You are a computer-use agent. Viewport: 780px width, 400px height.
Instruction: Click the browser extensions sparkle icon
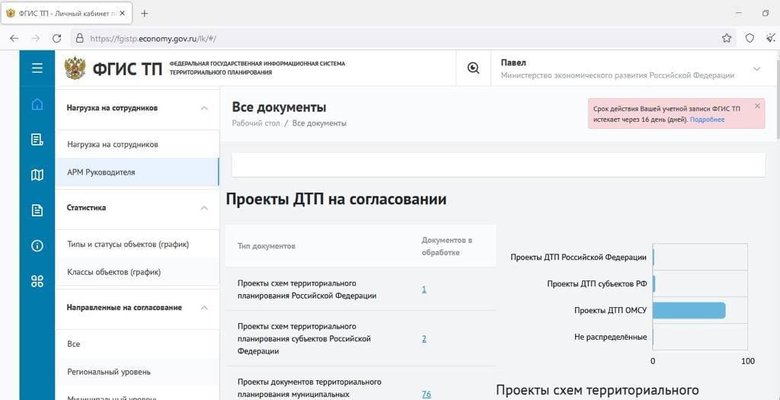[x=771, y=38]
